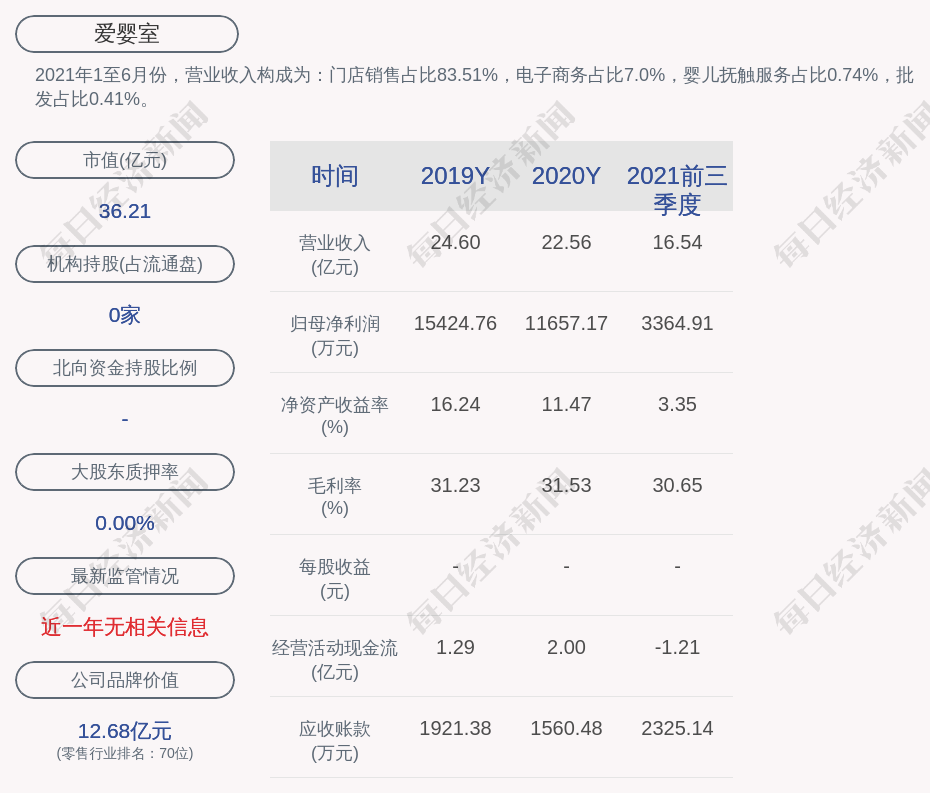Click the 2021前三季度 column header
The width and height of the screenshot is (930, 793).
[677, 189]
